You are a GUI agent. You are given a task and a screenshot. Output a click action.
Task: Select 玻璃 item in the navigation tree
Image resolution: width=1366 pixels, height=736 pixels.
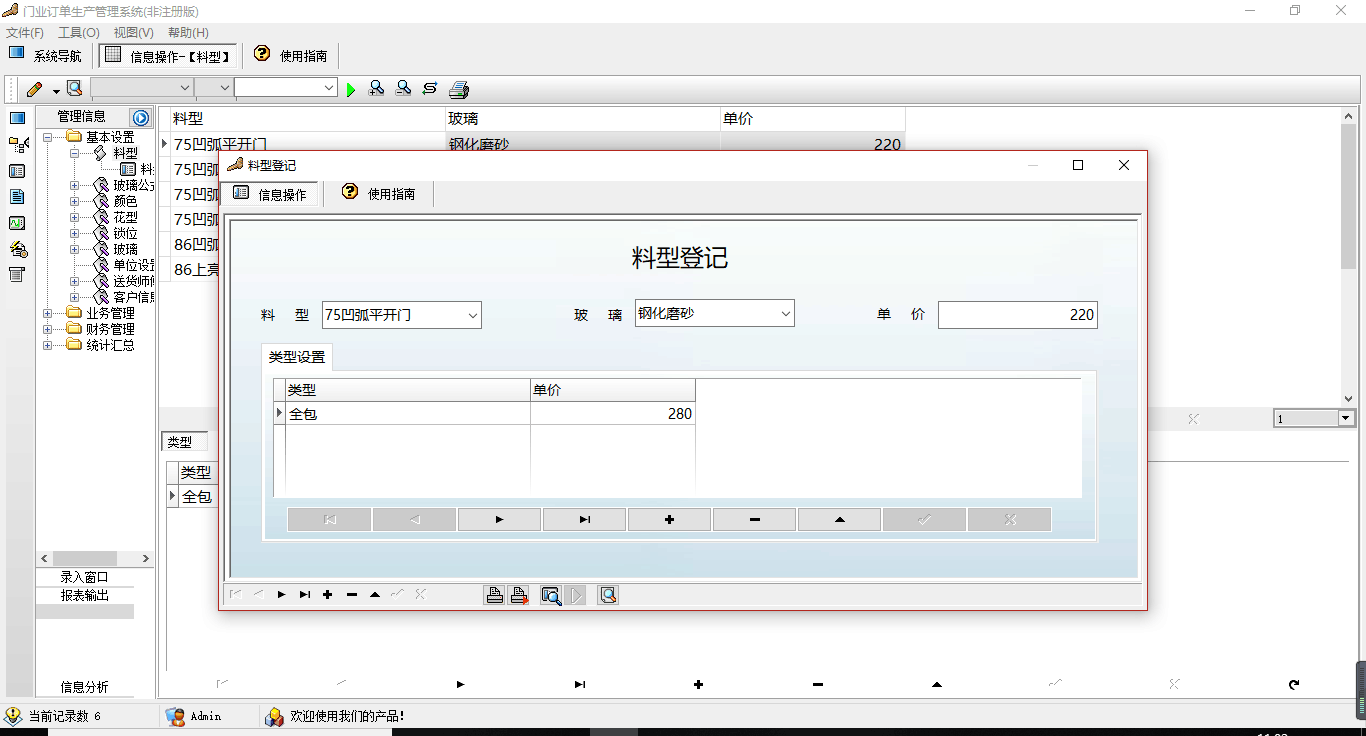click(x=126, y=249)
